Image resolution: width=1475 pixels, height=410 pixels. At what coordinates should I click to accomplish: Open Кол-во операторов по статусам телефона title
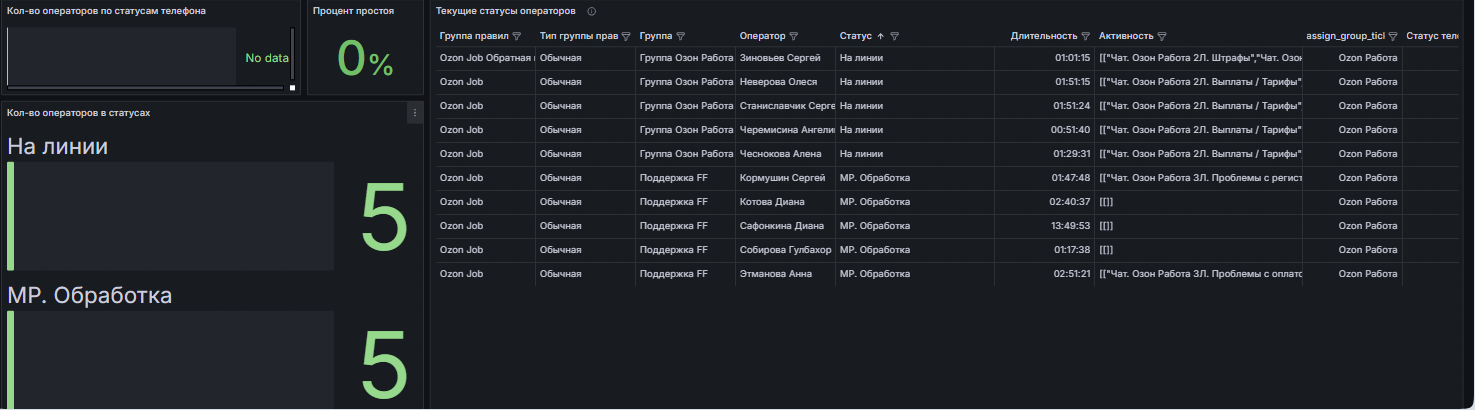click(x=107, y=11)
